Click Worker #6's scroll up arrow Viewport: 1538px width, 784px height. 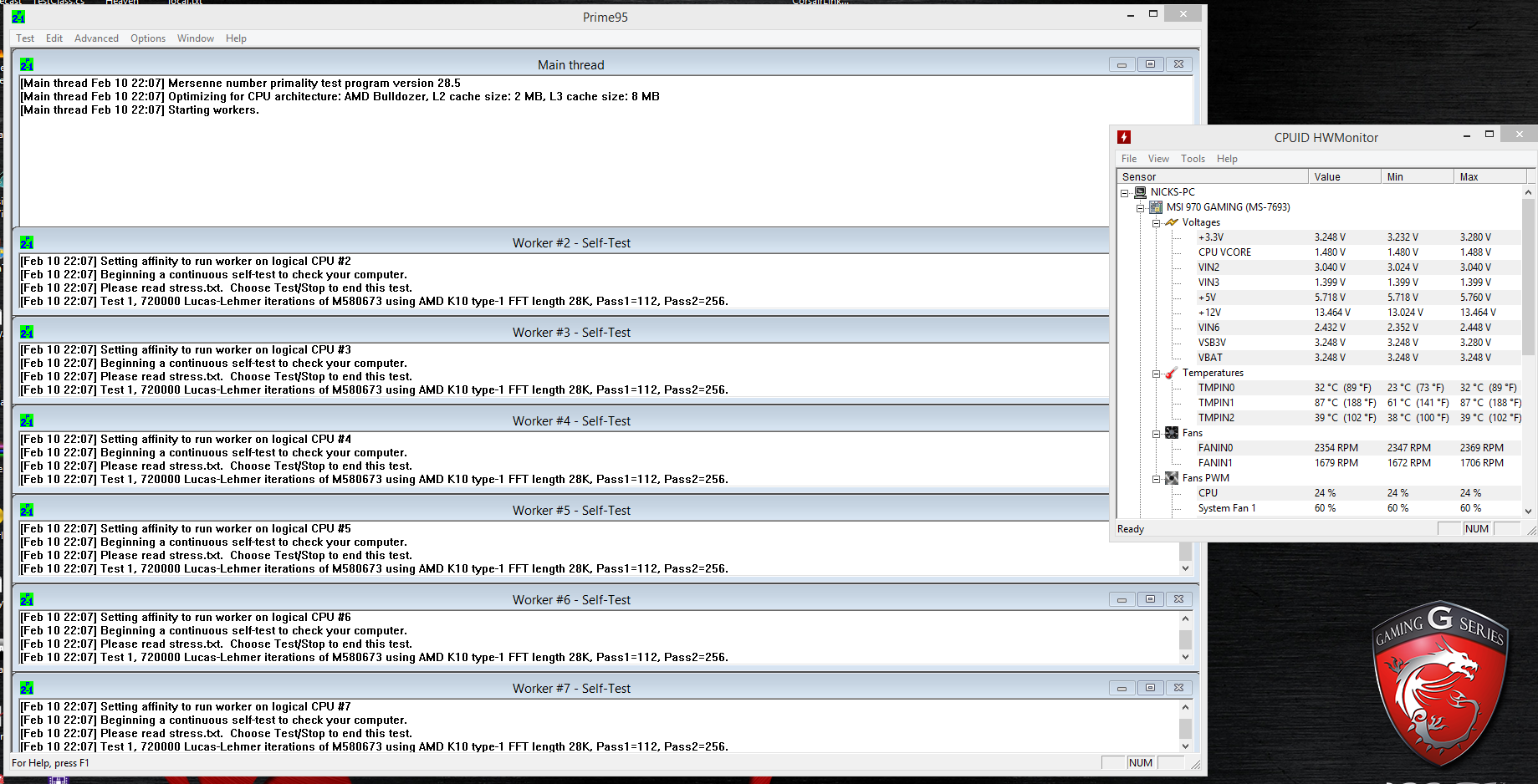tap(1185, 619)
